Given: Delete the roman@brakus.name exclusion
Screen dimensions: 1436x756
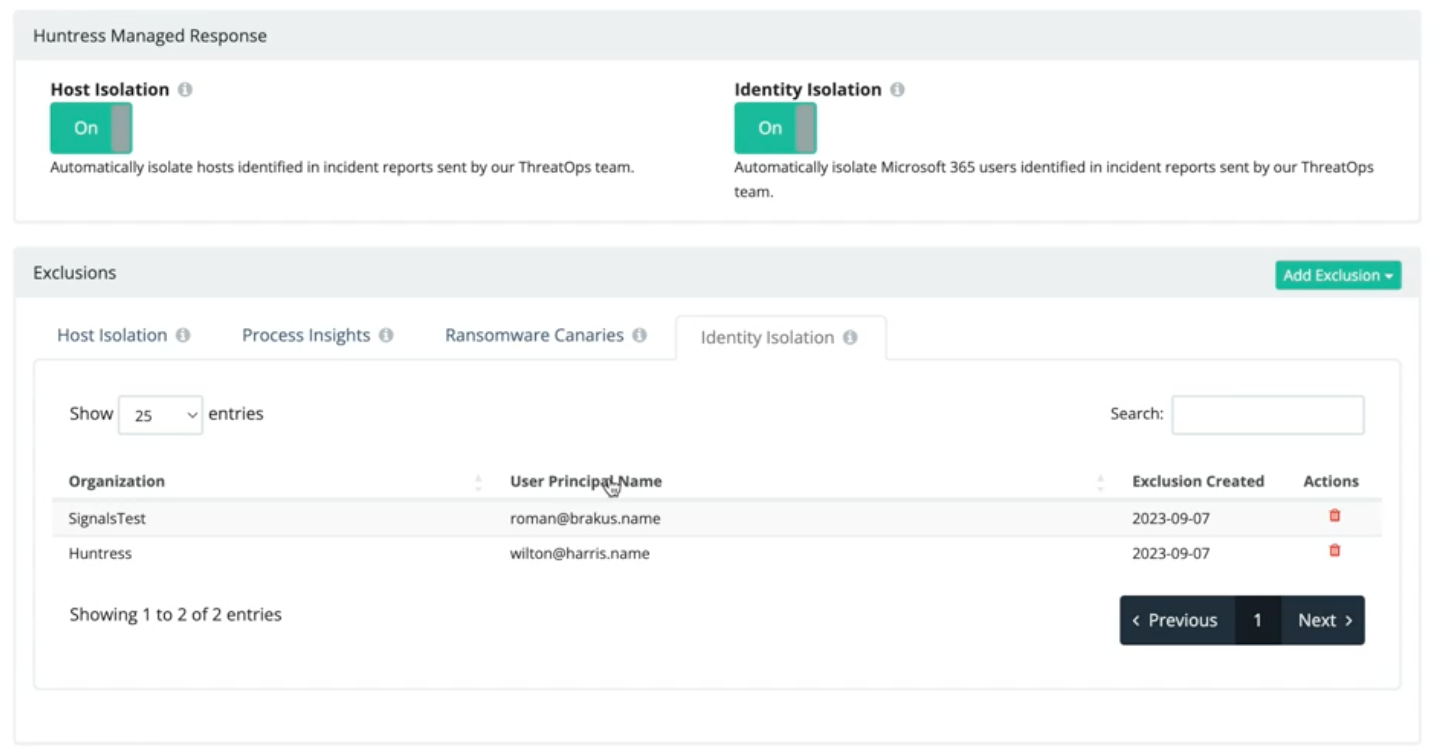Looking at the screenshot, I should tap(1334, 516).
